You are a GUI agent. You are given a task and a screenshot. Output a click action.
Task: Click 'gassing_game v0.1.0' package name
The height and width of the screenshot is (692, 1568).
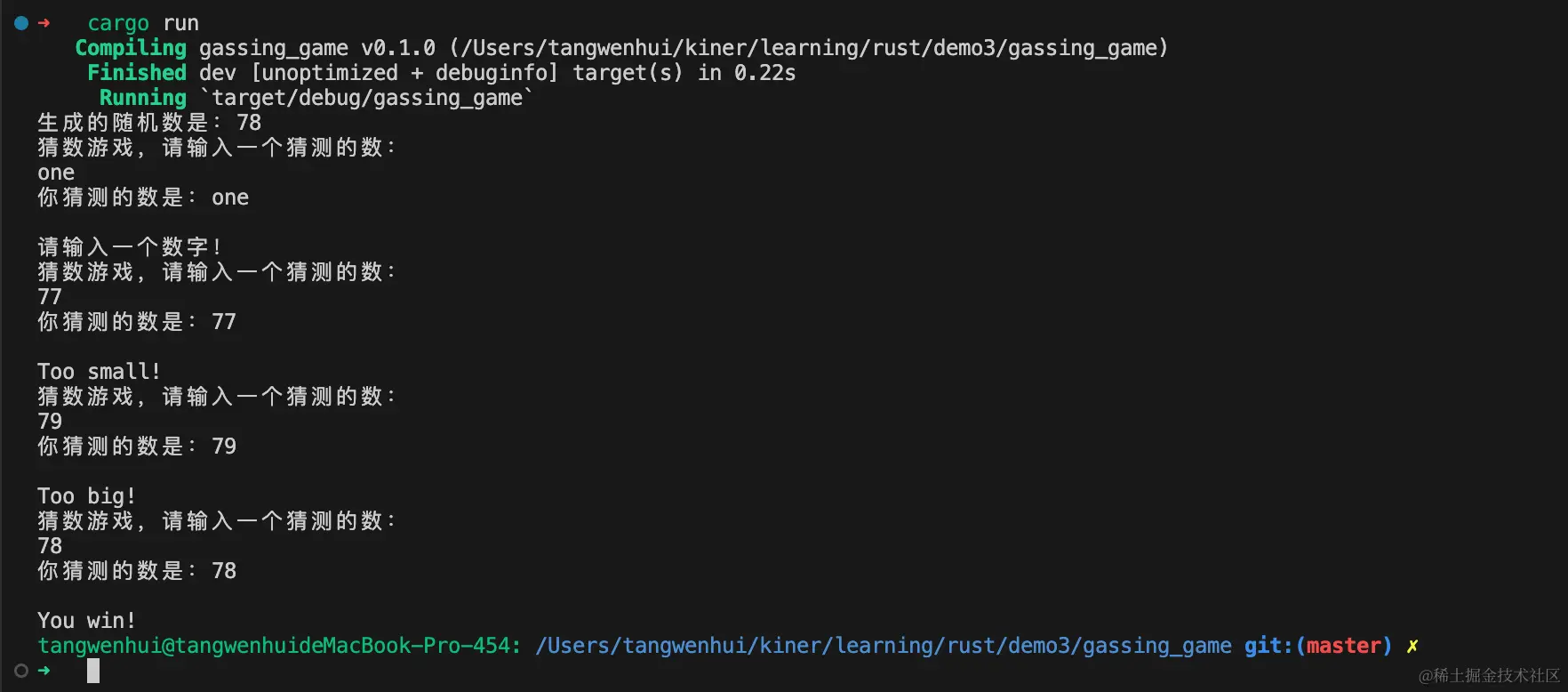tap(317, 48)
